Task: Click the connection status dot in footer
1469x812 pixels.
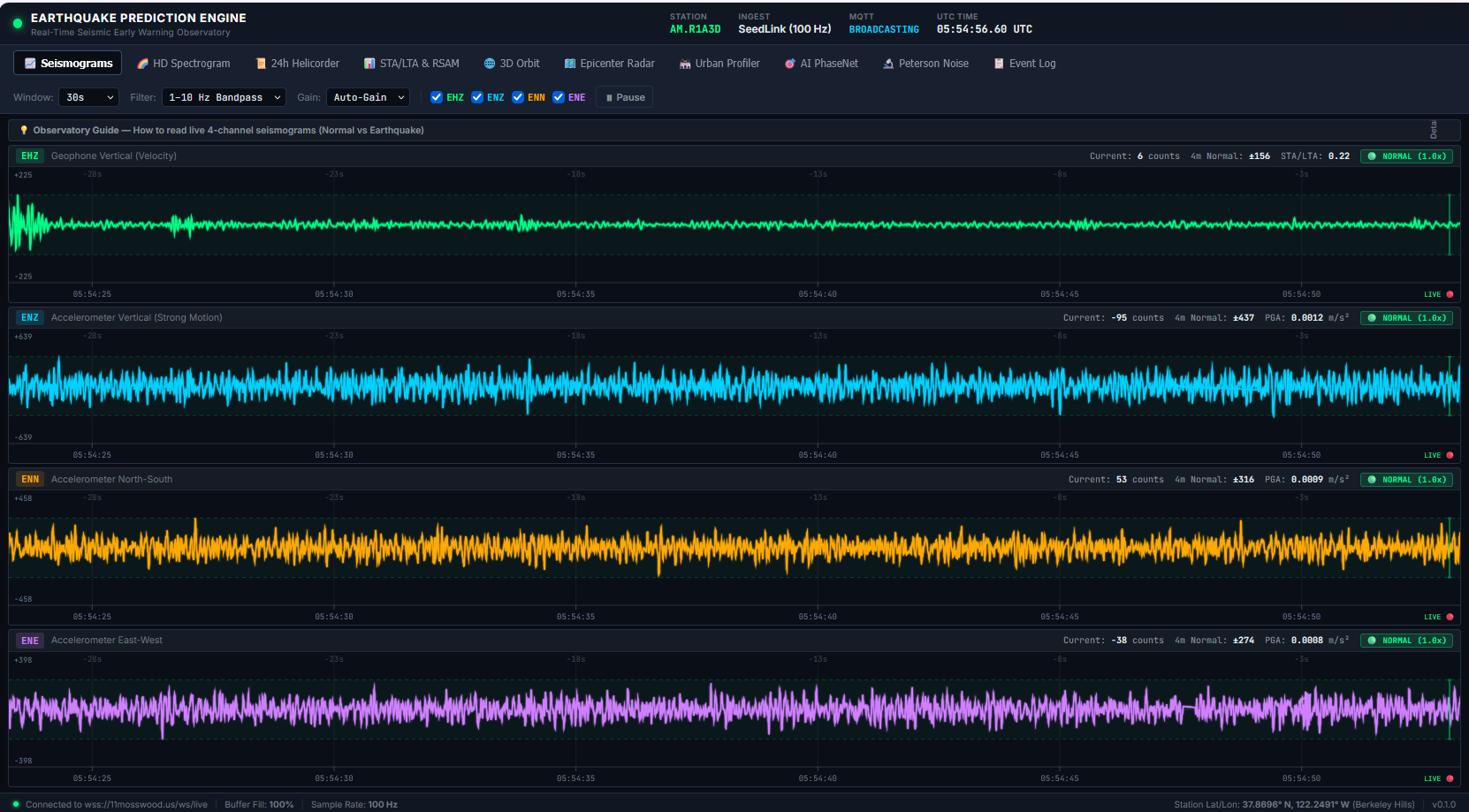Action: (x=16, y=804)
